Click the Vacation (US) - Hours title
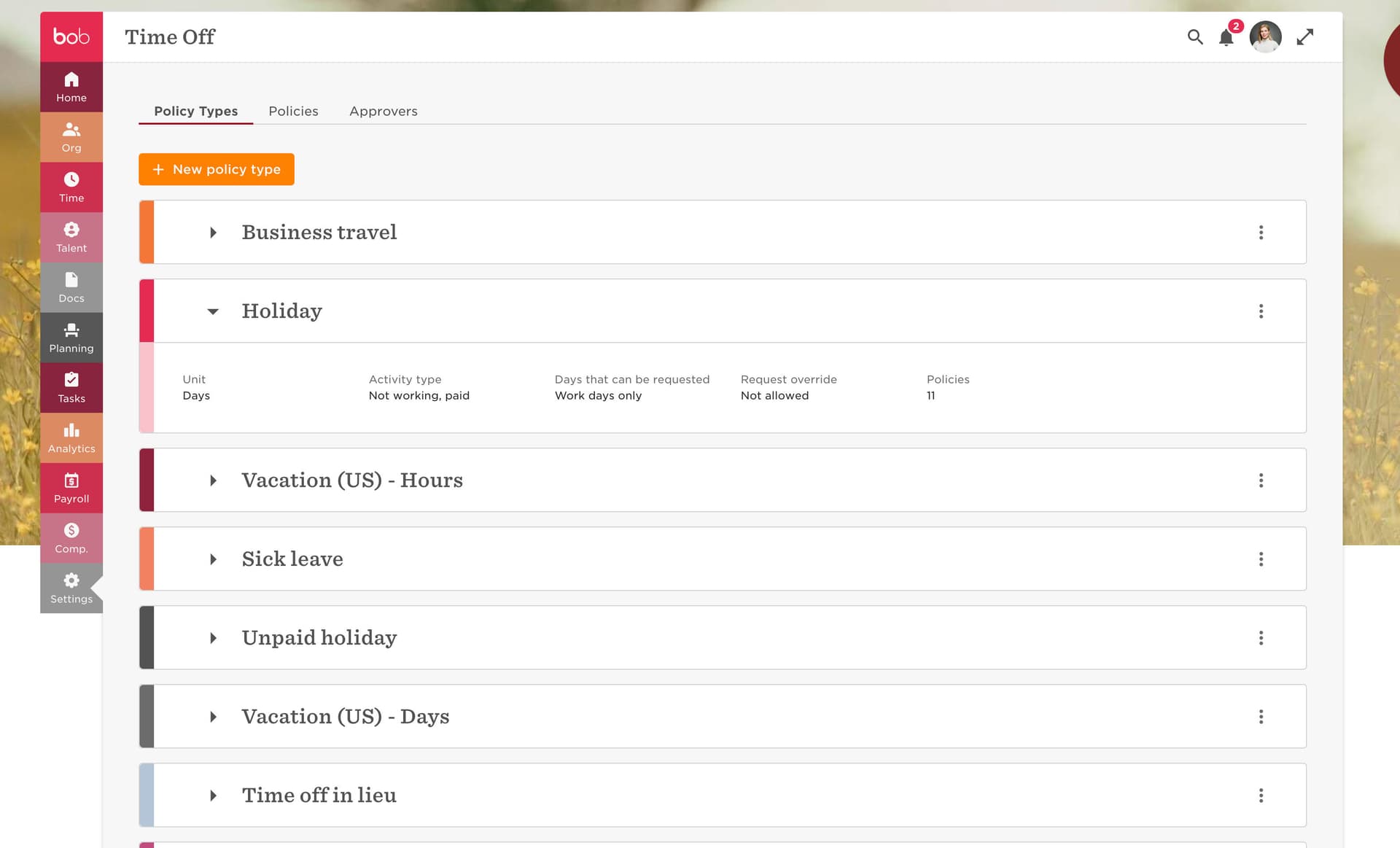The width and height of the screenshot is (1400, 848). click(352, 480)
